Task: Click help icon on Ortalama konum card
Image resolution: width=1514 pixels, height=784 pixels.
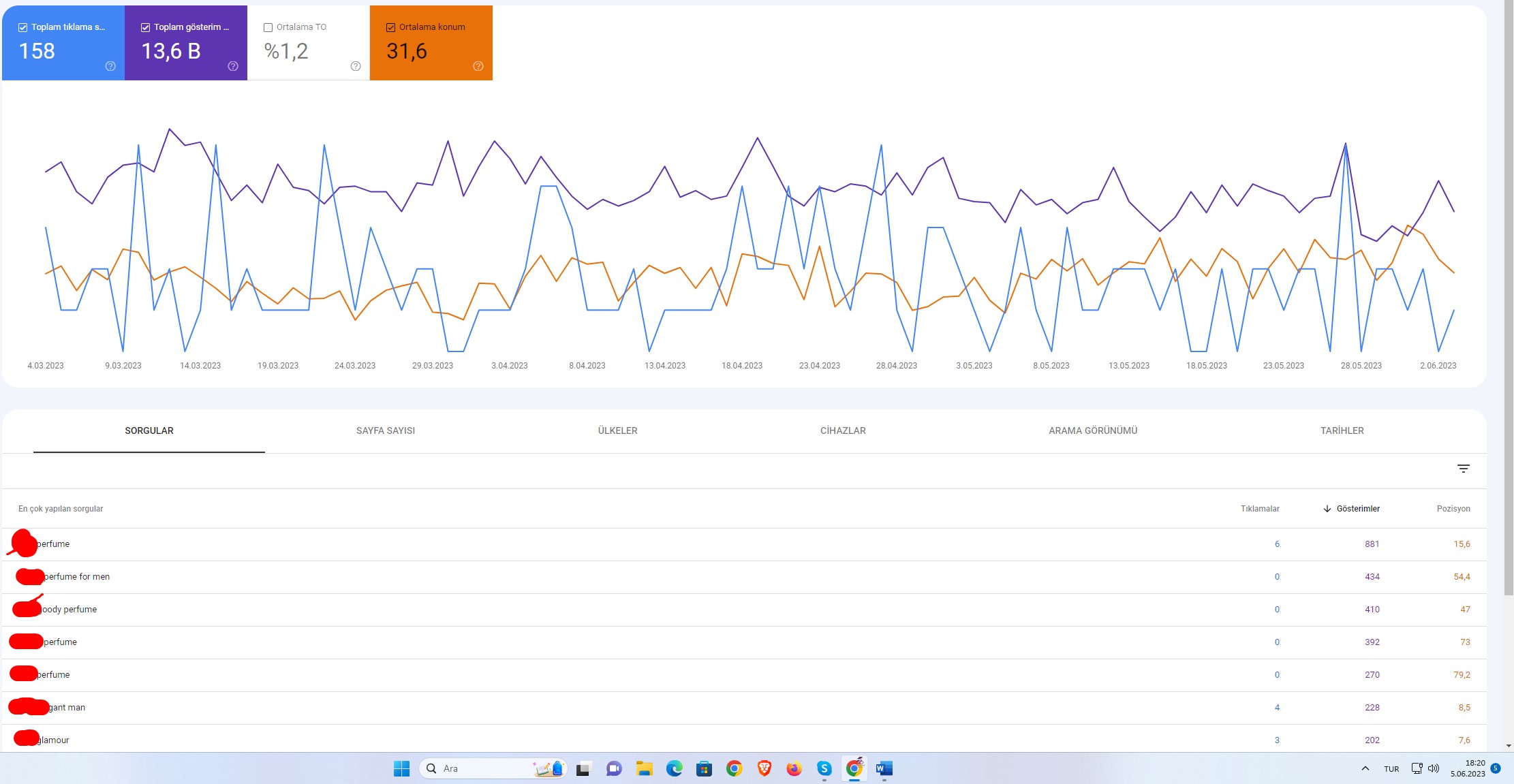Action: (x=478, y=66)
